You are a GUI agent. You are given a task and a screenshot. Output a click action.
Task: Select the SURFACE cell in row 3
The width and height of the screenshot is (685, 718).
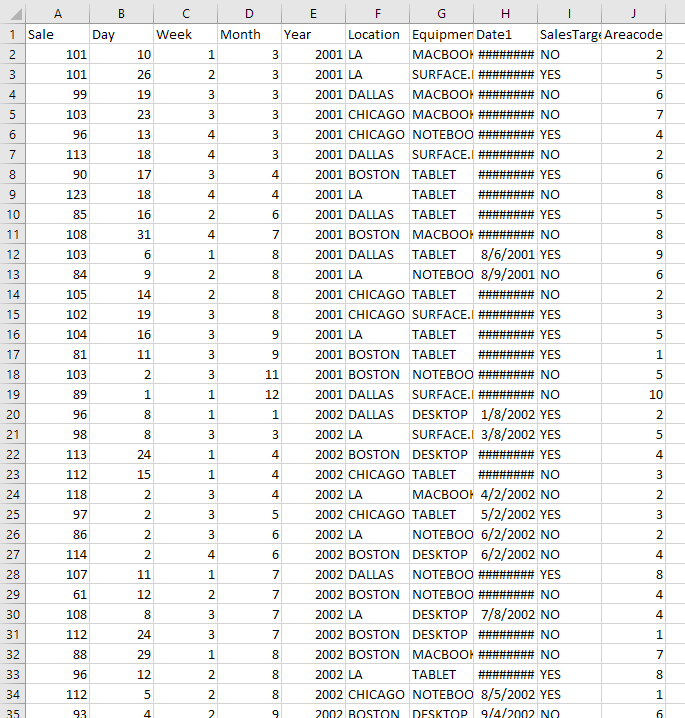point(441,75)
